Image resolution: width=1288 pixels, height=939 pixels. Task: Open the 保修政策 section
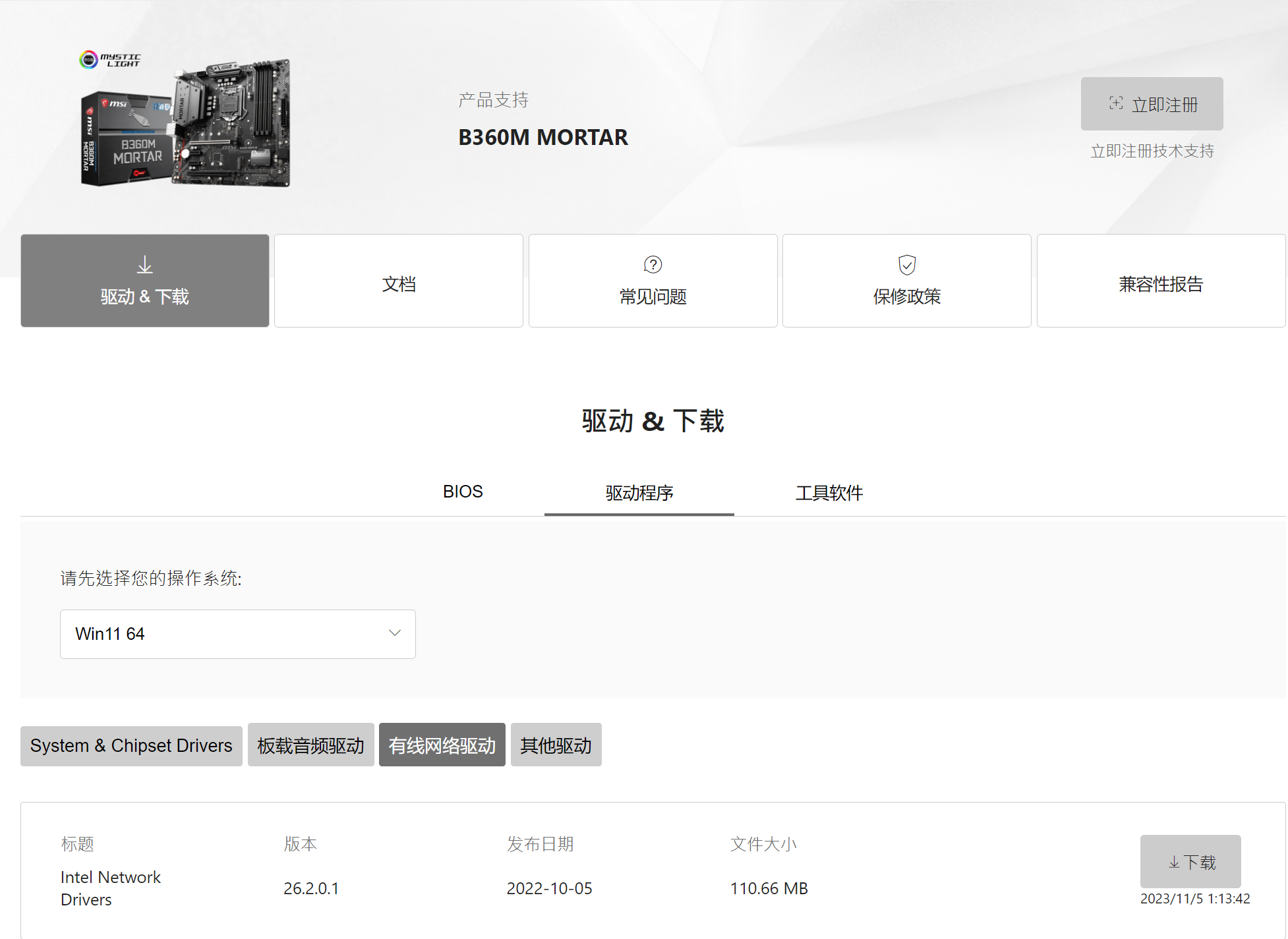[x=907, y=281]
